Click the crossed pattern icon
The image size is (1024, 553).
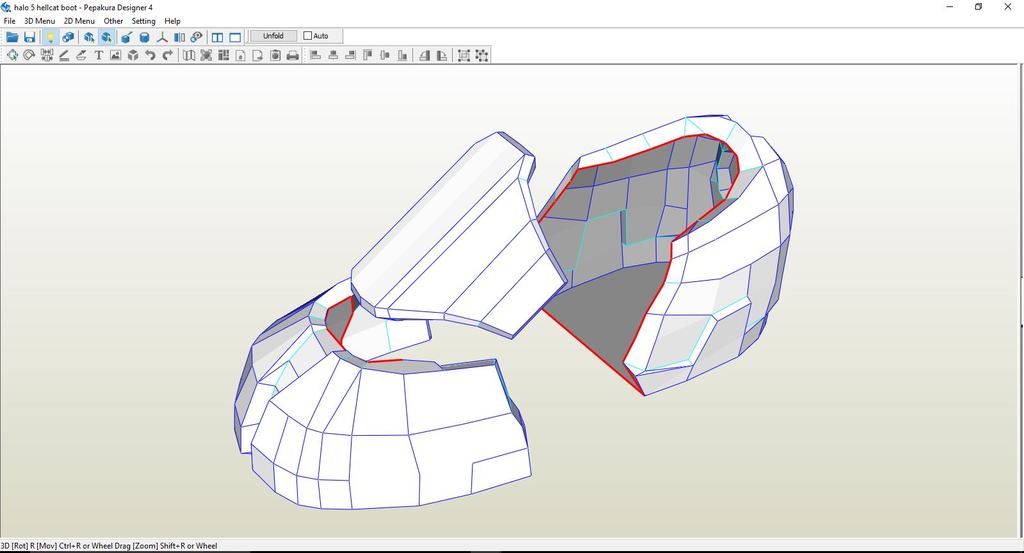pos(206,55)
